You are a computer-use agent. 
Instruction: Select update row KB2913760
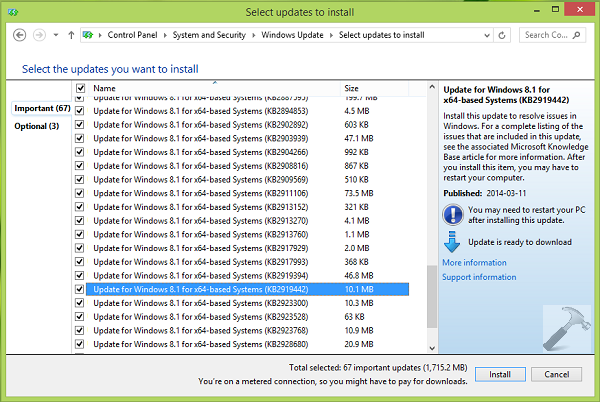tap(247, 235)
